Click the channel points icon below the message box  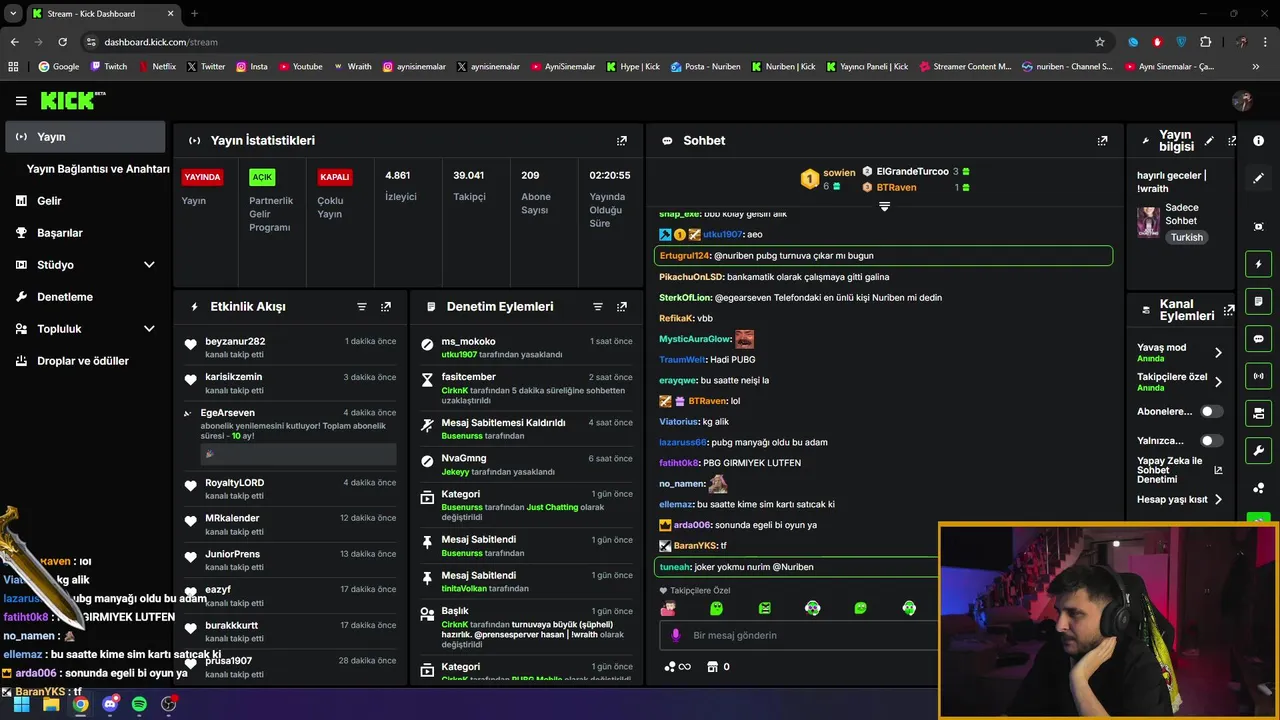671,667
